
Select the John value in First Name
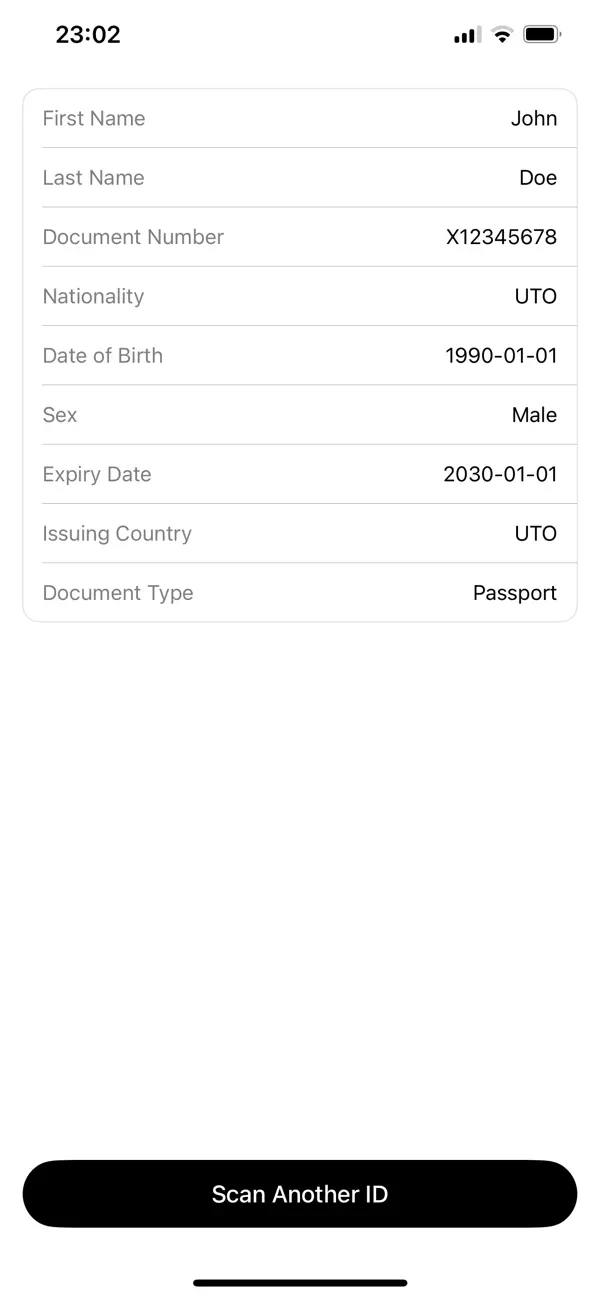click(534, 118)
